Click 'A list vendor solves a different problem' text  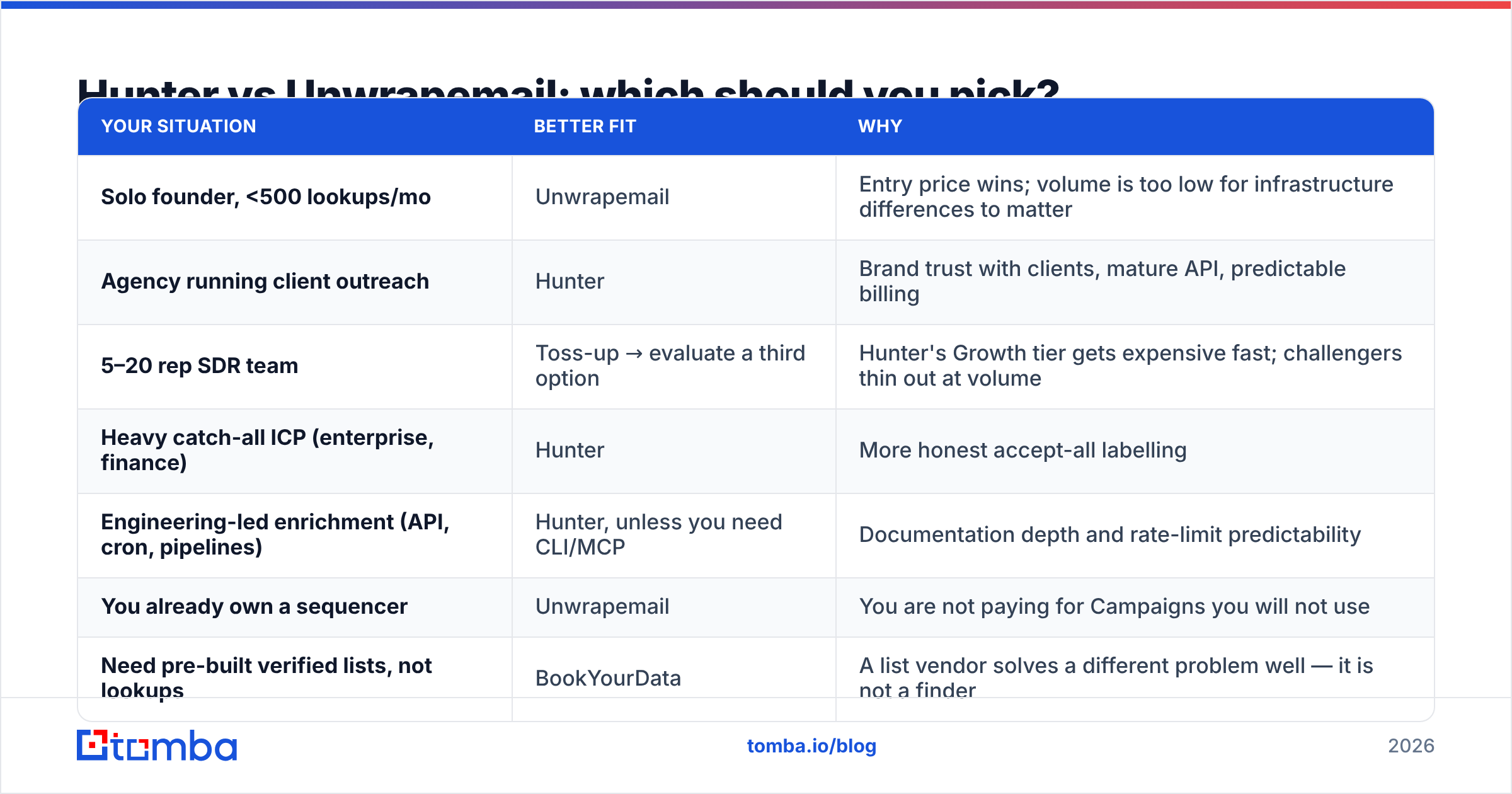tap(1116, 678)
